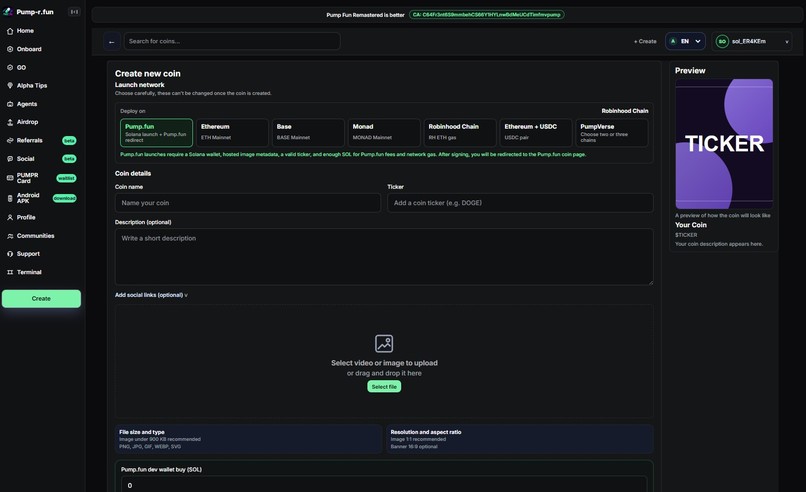Click the Ticker input field
The image size is (806, 492).
pyautogui.click(x=520, y=203)
